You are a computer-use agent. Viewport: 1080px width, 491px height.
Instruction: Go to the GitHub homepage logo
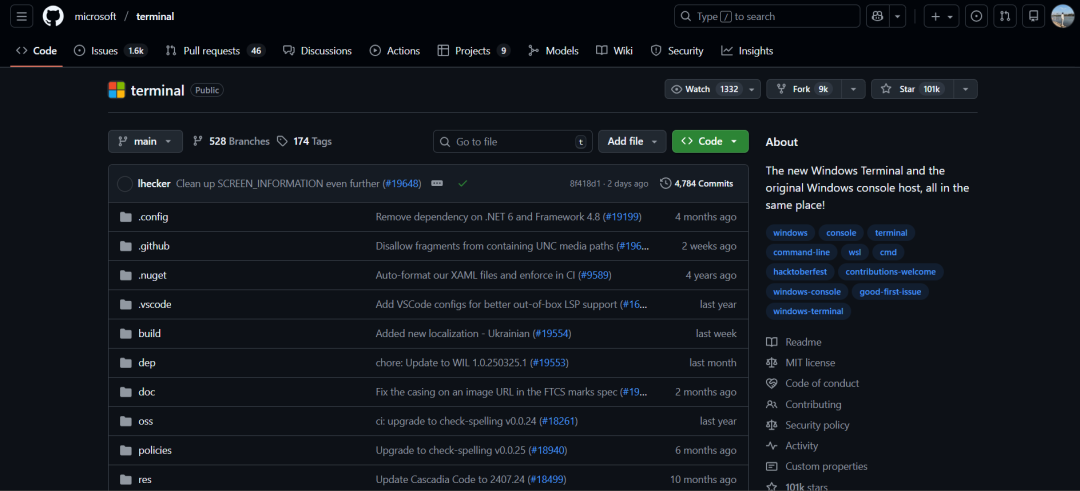[53, 17]
